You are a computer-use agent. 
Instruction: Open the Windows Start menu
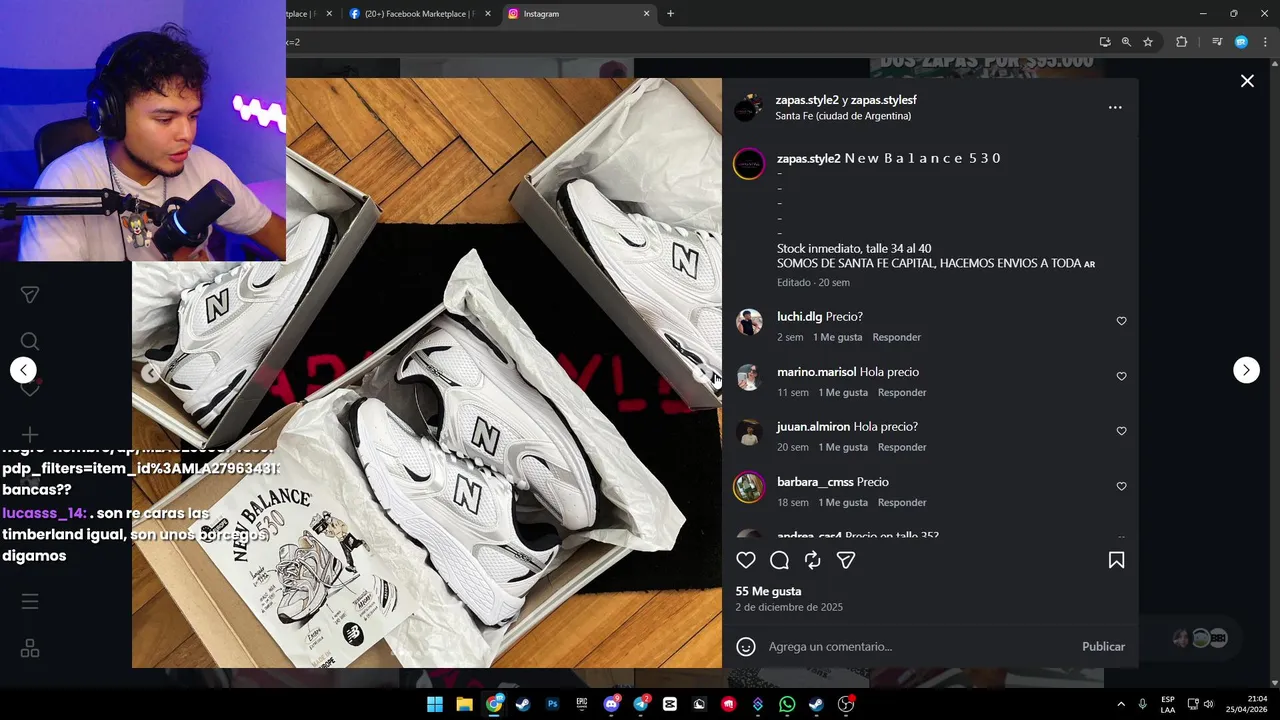(x=435, y=704)
